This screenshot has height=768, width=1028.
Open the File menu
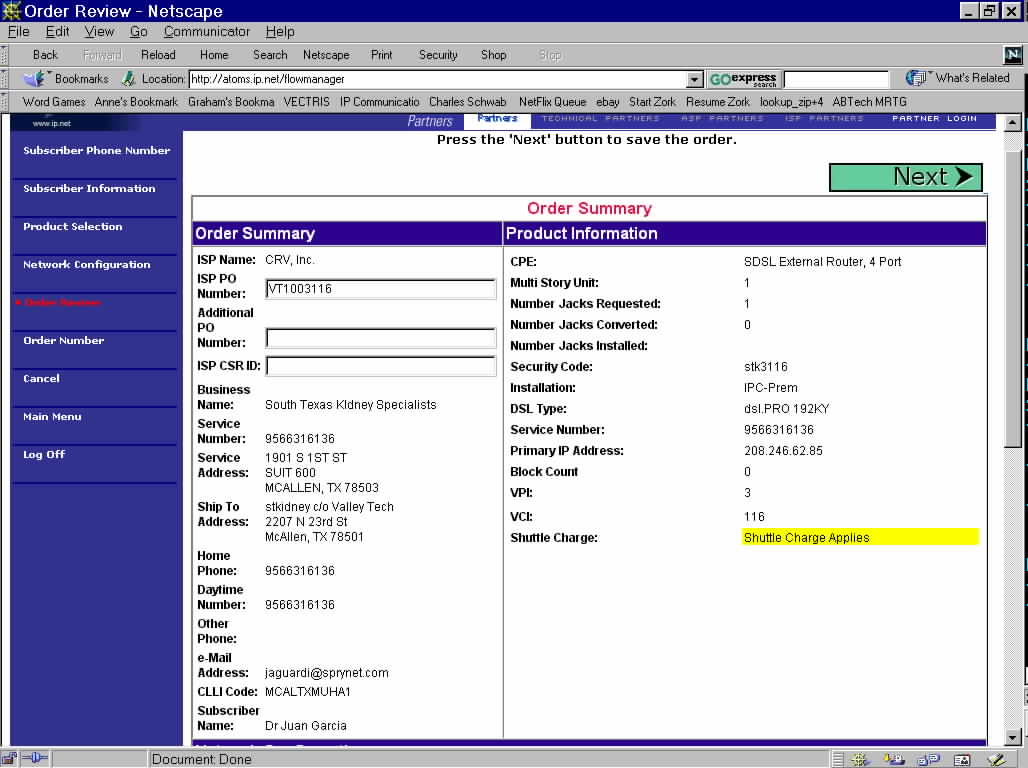pos(18,31)
